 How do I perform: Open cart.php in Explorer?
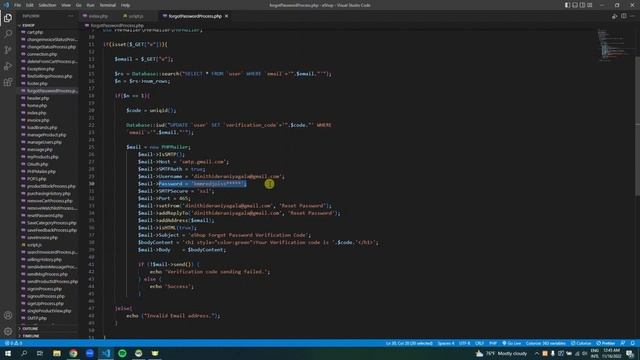pyautogui.click(x=35, y=32)
